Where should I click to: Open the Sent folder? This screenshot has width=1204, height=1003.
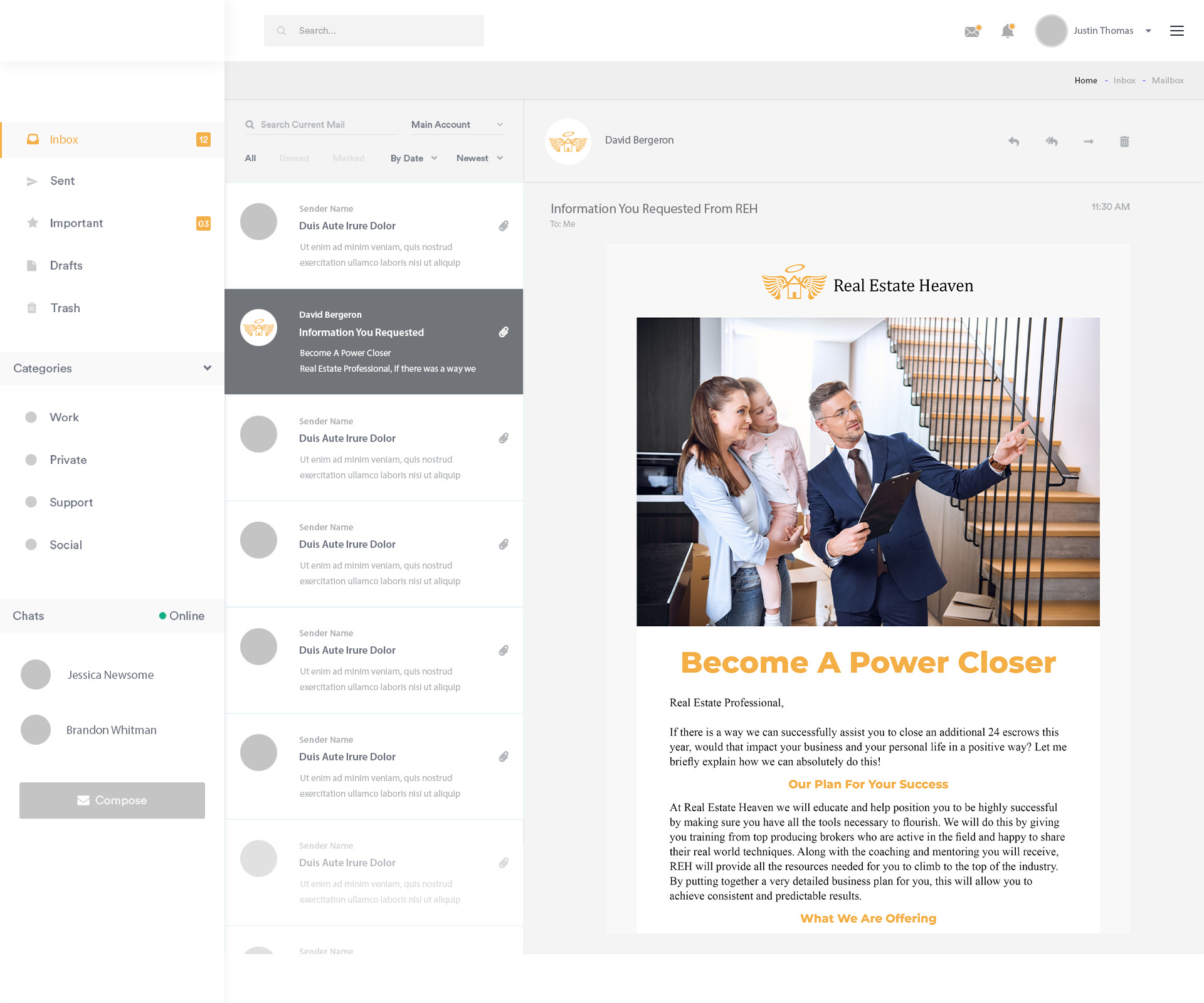point(62,181)
